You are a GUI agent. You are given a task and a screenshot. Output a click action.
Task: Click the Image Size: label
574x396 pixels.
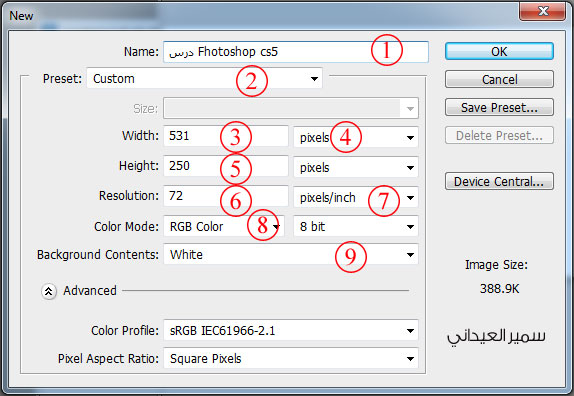(496, 265)
